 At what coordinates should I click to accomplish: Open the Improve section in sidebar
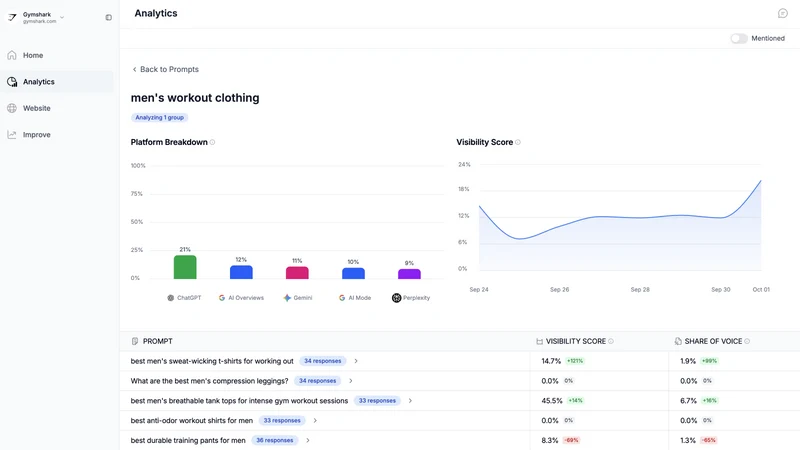pyautogui.click(x=57, y=135)
